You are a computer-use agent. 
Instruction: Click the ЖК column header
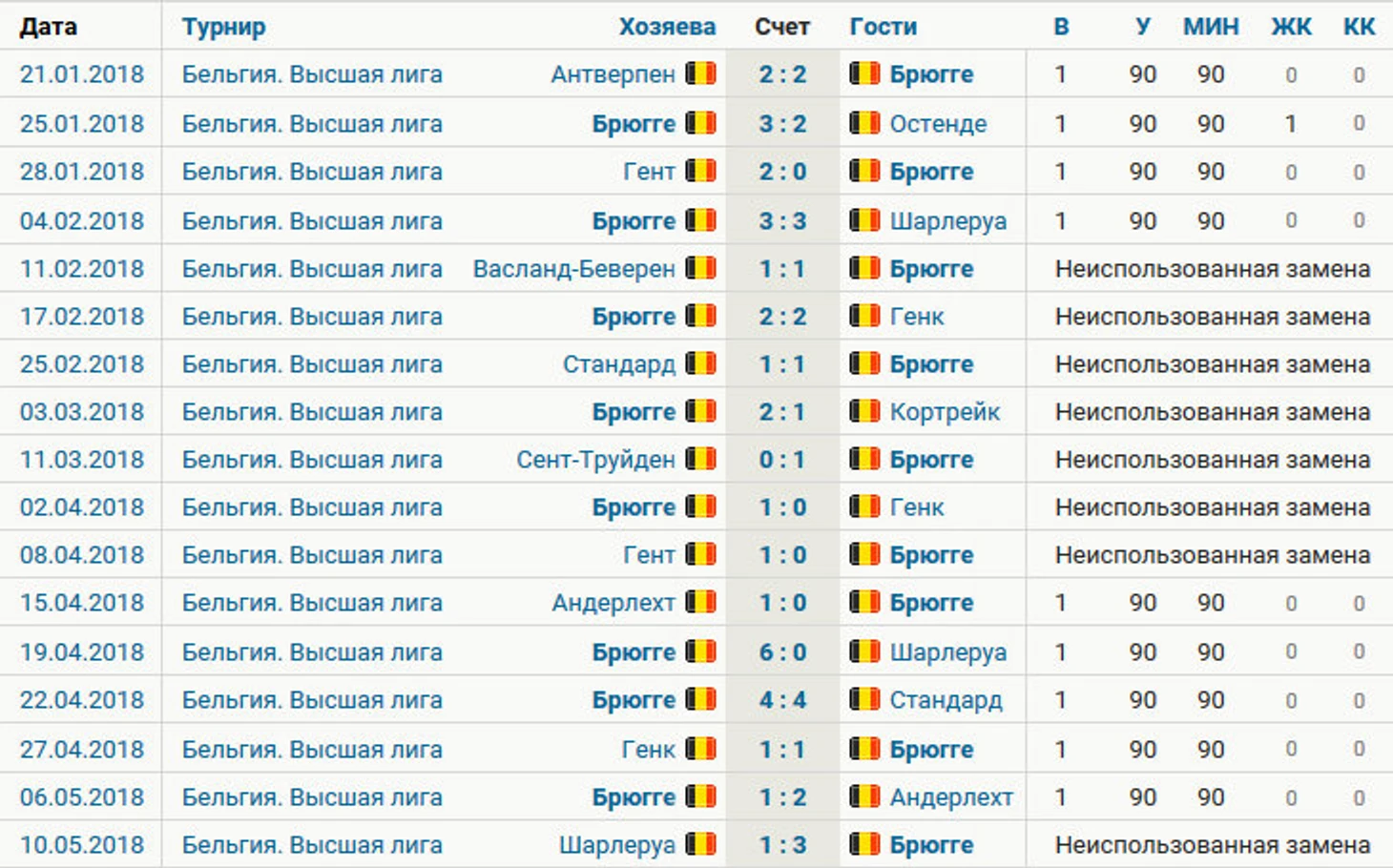1291,27
